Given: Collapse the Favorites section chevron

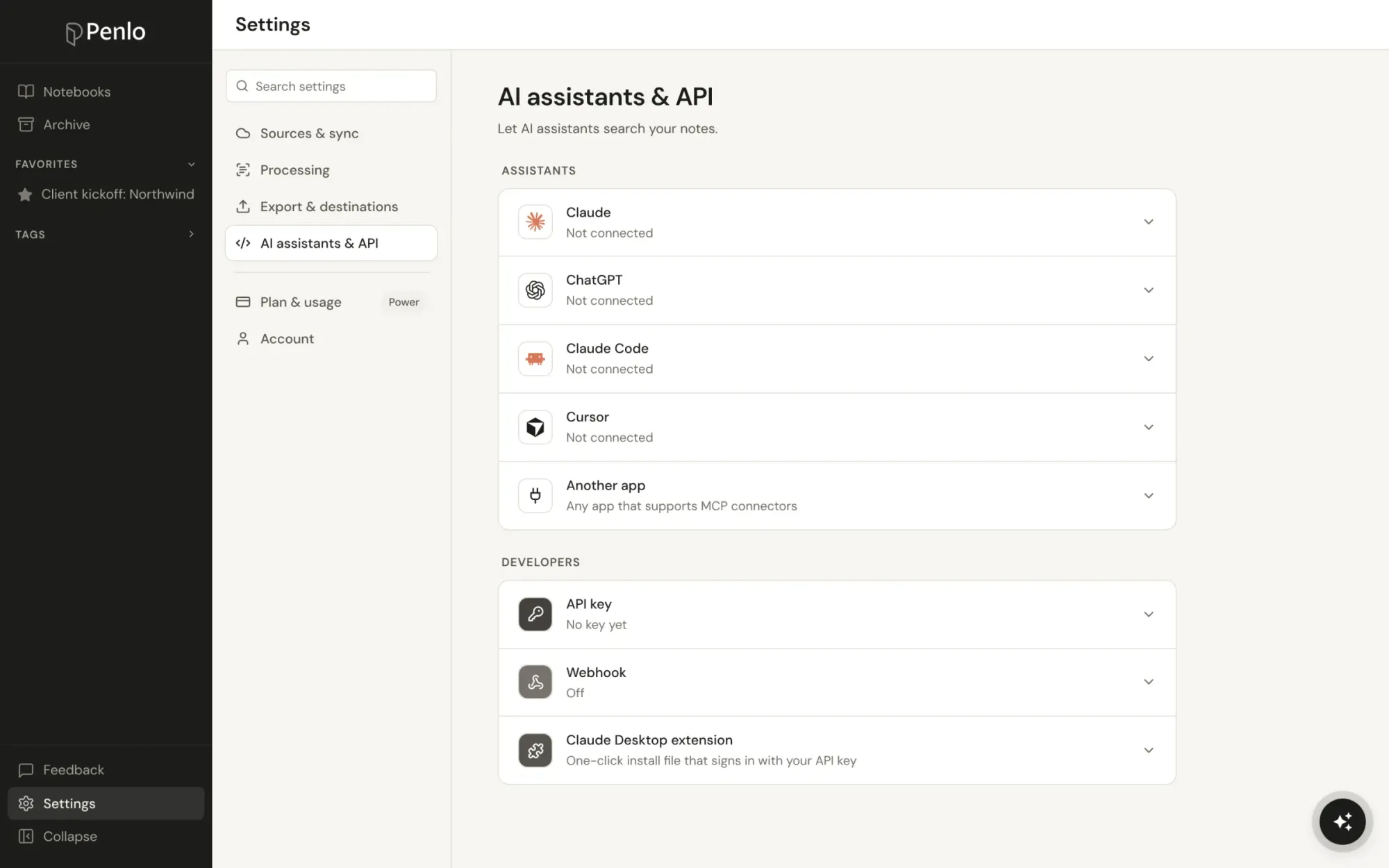Looking at the screenshot, I should (x=192, y=165).
